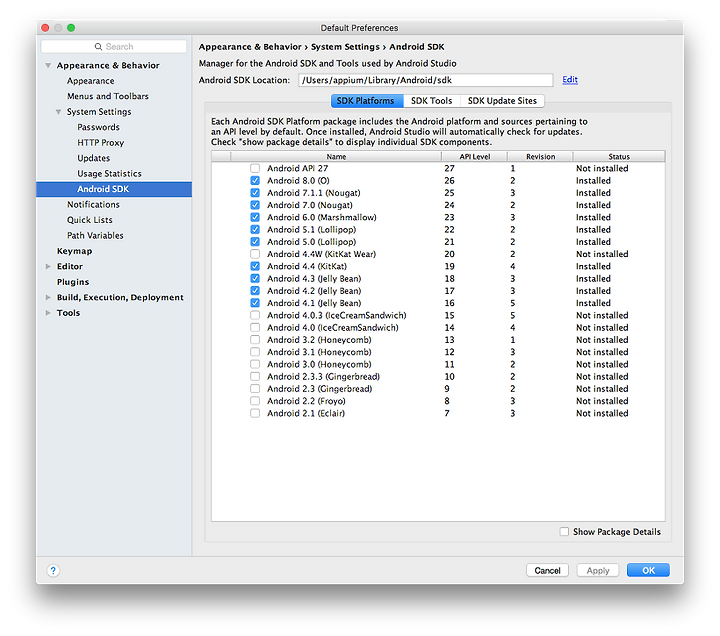Collapse Appearance & Behavior tree section

pyautogui.click(x=48, y=65)
